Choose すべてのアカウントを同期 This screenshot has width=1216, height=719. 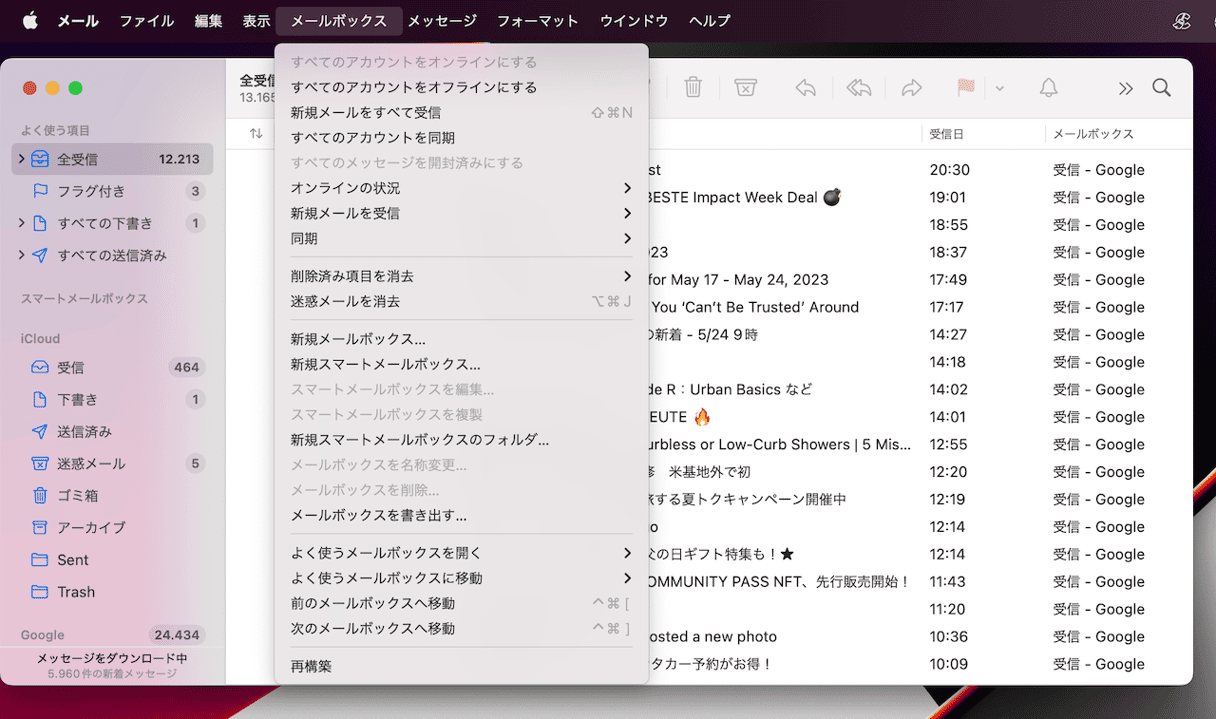click(461, 137)
